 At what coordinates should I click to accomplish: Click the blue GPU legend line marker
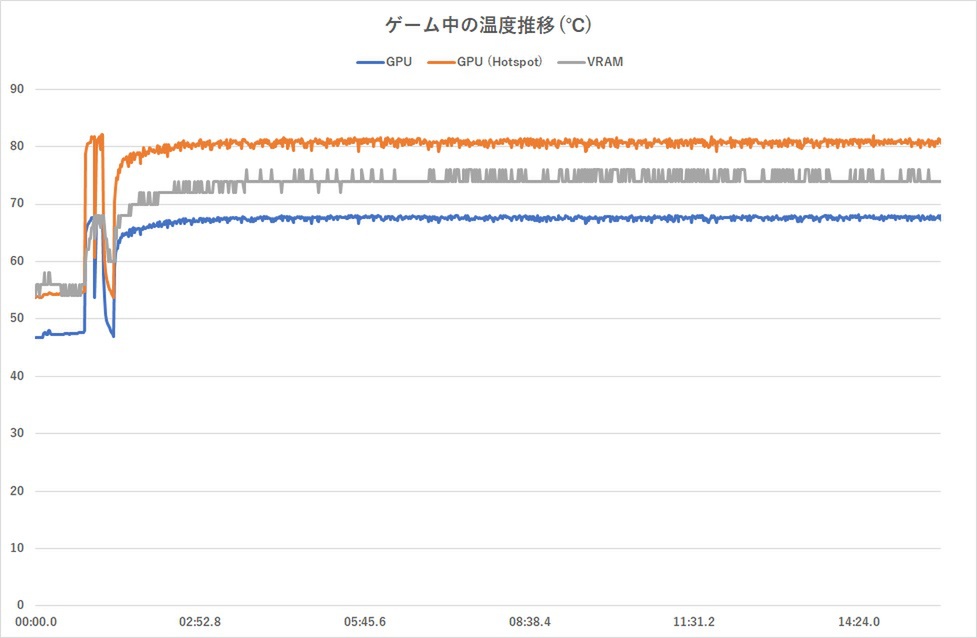pos(369,62)
